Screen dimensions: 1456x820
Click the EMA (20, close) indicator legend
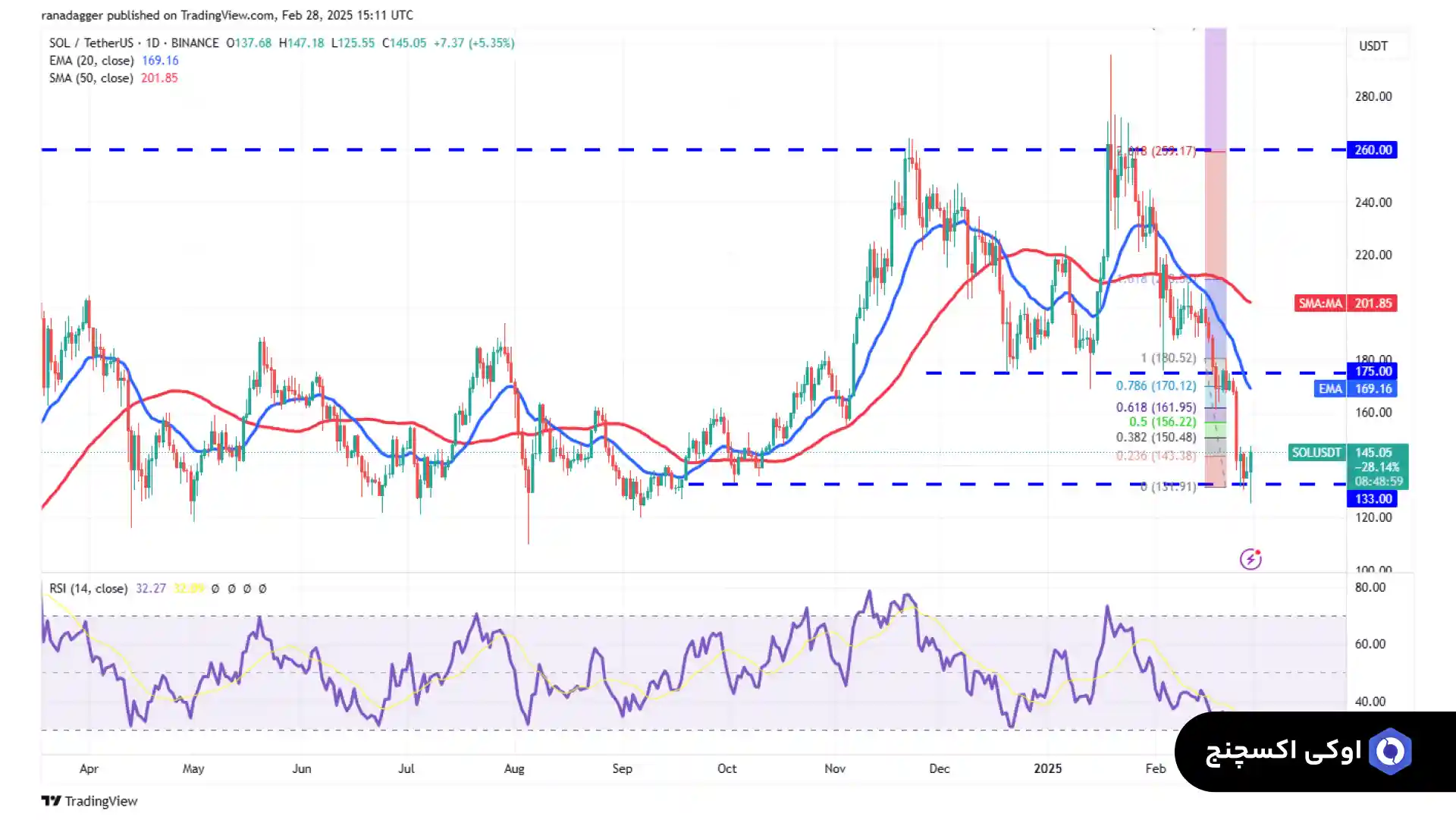[114, 61]
